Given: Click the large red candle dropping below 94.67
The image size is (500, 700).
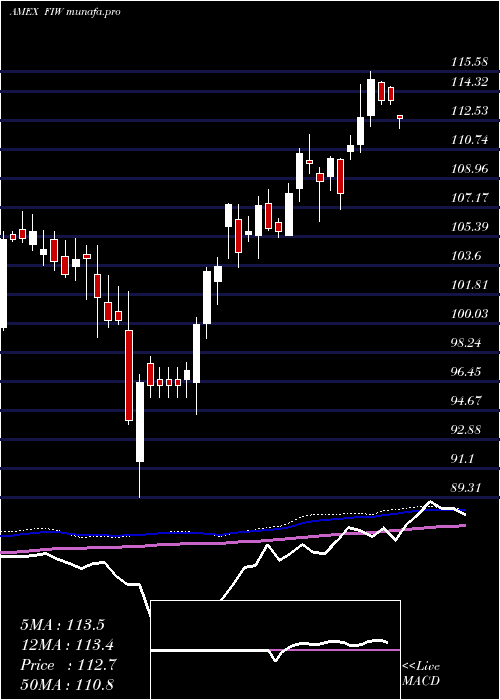Looking at the screenshot, I should click(x=129, y=375).
